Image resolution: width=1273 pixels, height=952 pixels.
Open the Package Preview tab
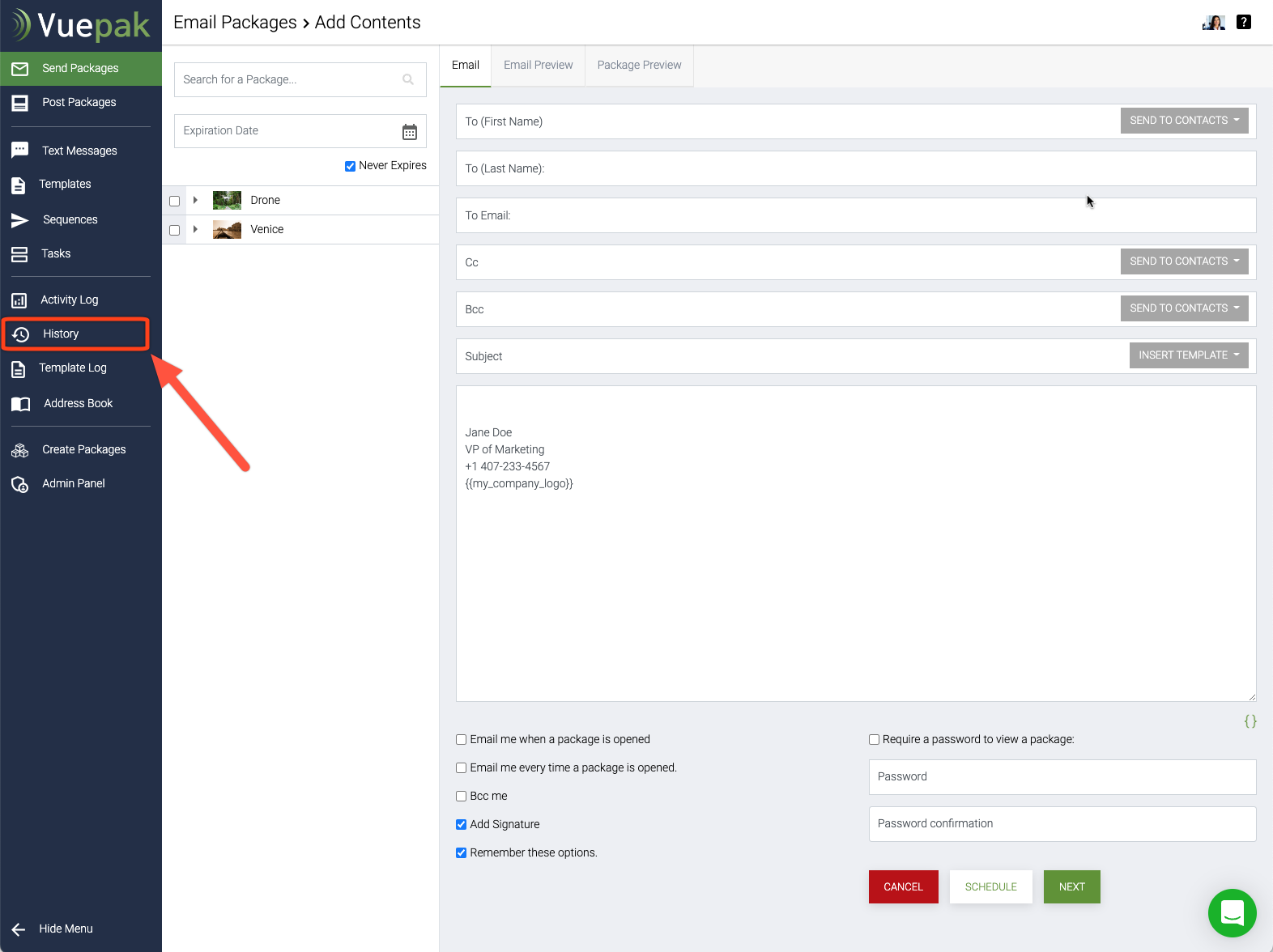point(639,66)
